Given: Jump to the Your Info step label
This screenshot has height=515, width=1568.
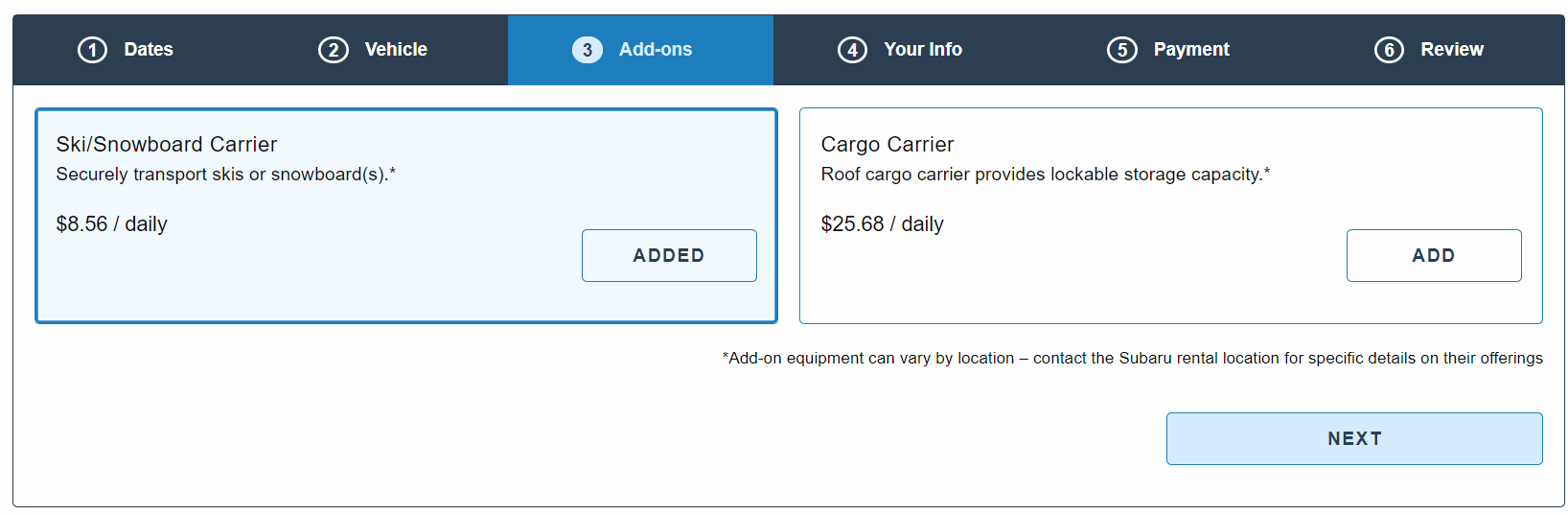Looking at the screenshot, I should click(x=923, y=50).
